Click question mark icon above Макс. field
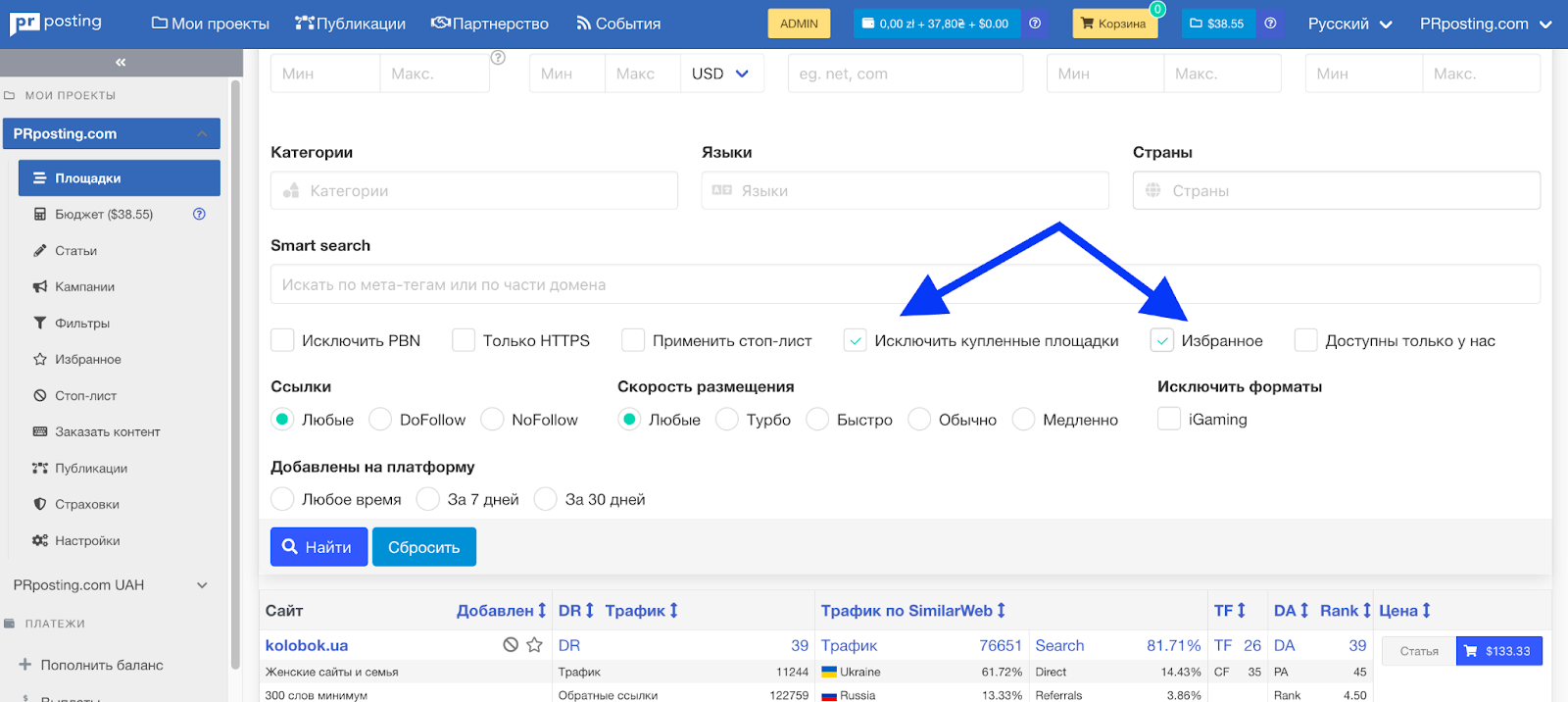 (x=498, y=58)
